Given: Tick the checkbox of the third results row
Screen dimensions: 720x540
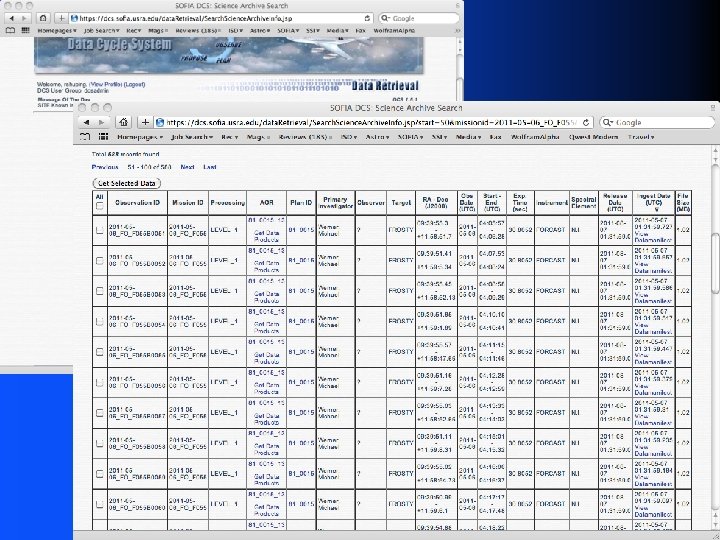Looking at the screenshot, I should [100, 291].
